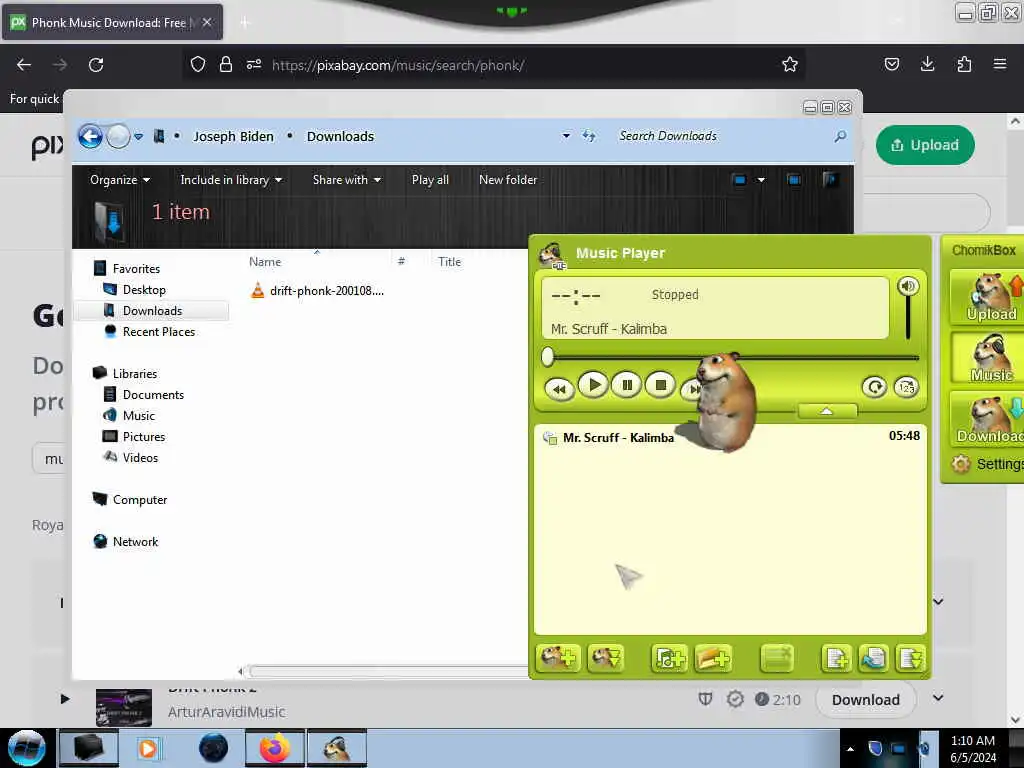Select Network in the navigation pane
The image size is (1024, 768).
[125, 541]
